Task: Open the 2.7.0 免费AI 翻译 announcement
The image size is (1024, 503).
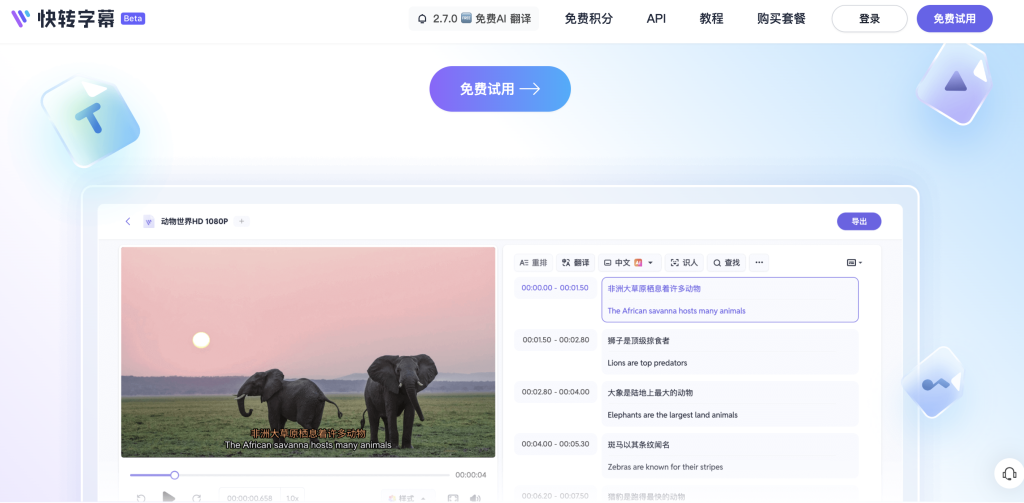Action: click(x=473, y=19)
